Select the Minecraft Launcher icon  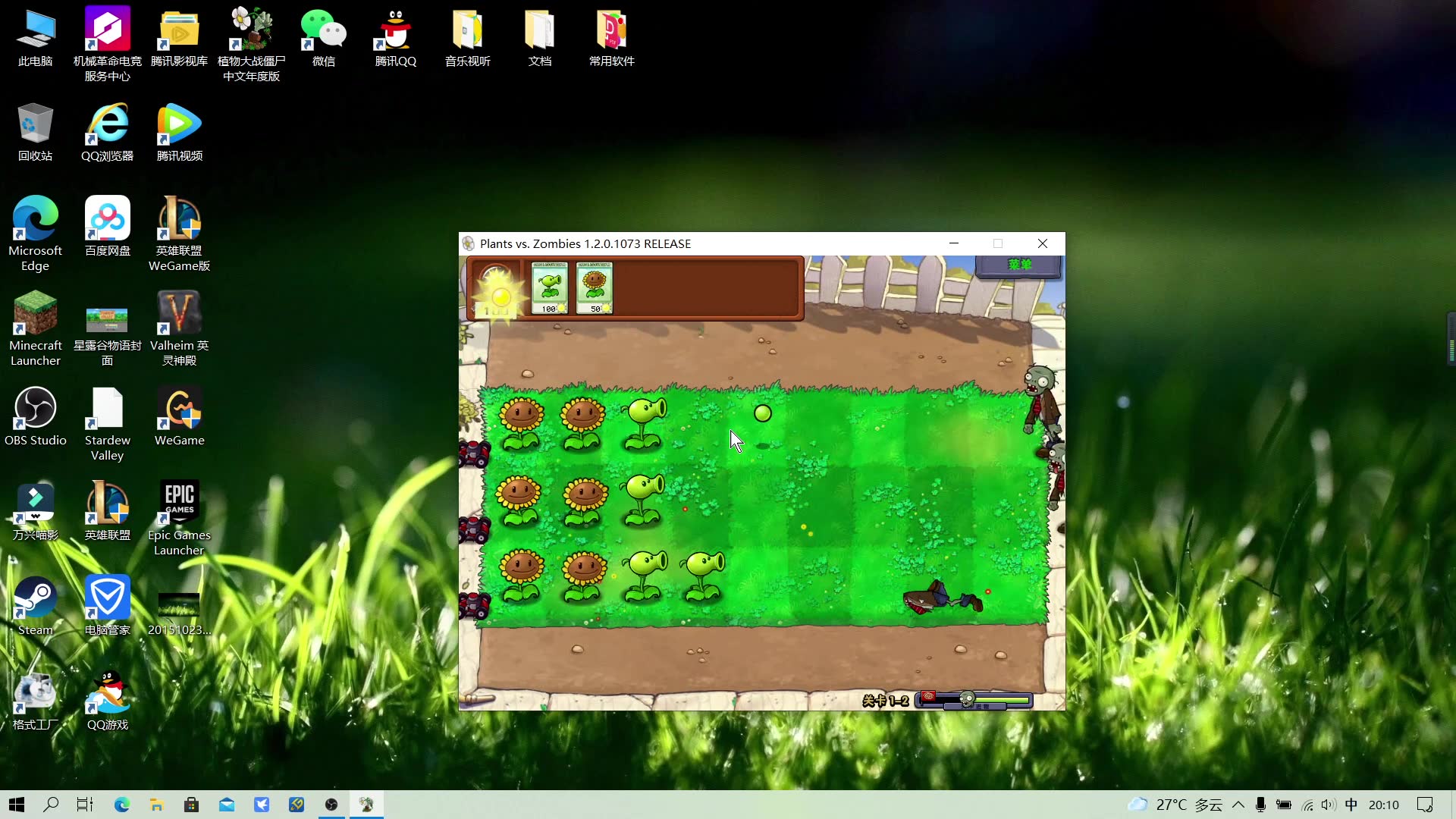coord(36,329)
